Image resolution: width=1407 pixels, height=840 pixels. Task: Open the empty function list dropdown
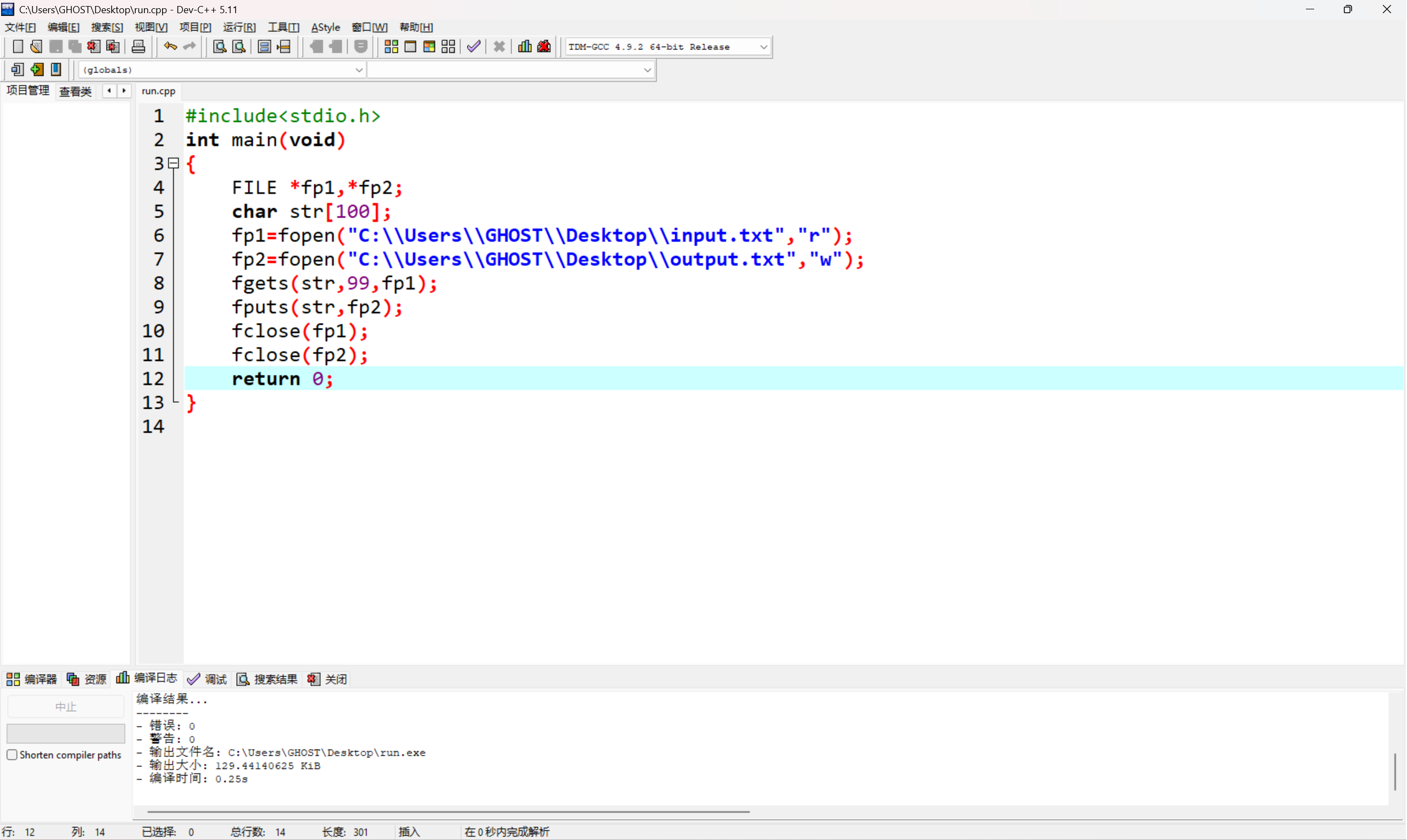(x=647, y=70)
